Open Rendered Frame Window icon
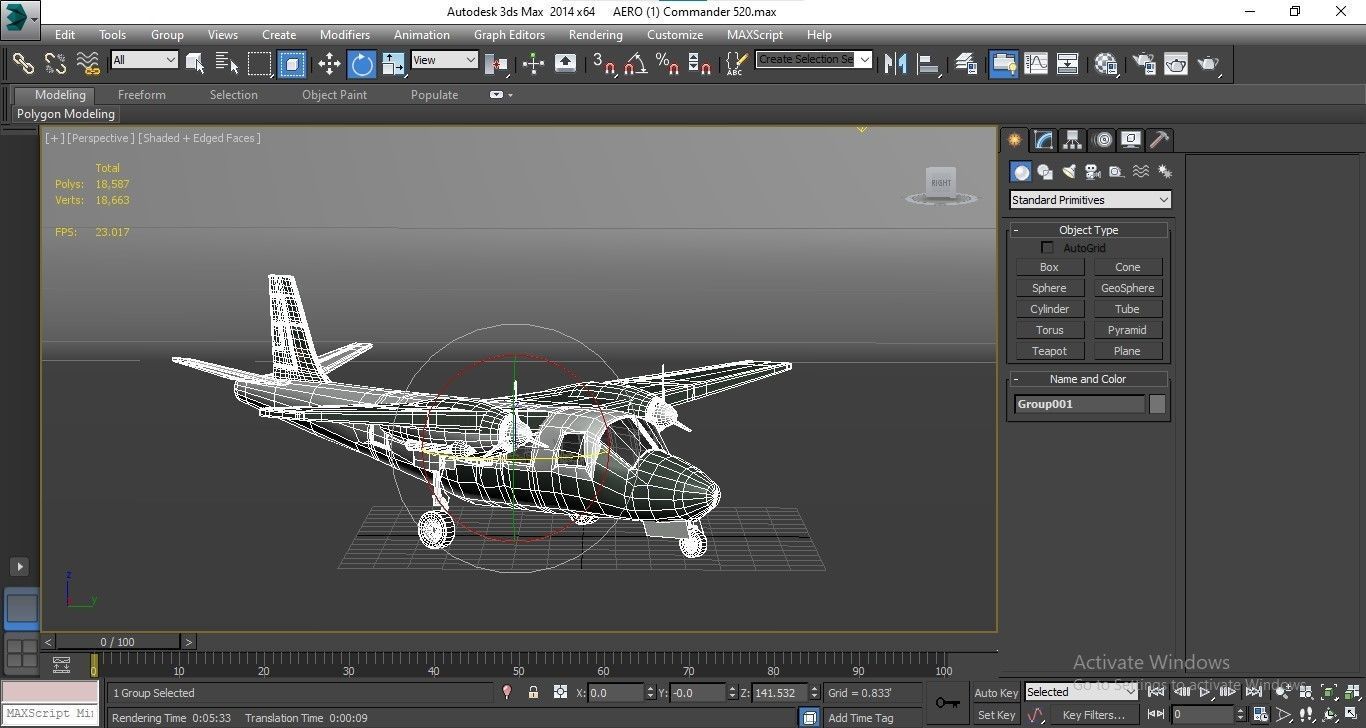Screen dimensions: 1366x728 coord(1176,63)
